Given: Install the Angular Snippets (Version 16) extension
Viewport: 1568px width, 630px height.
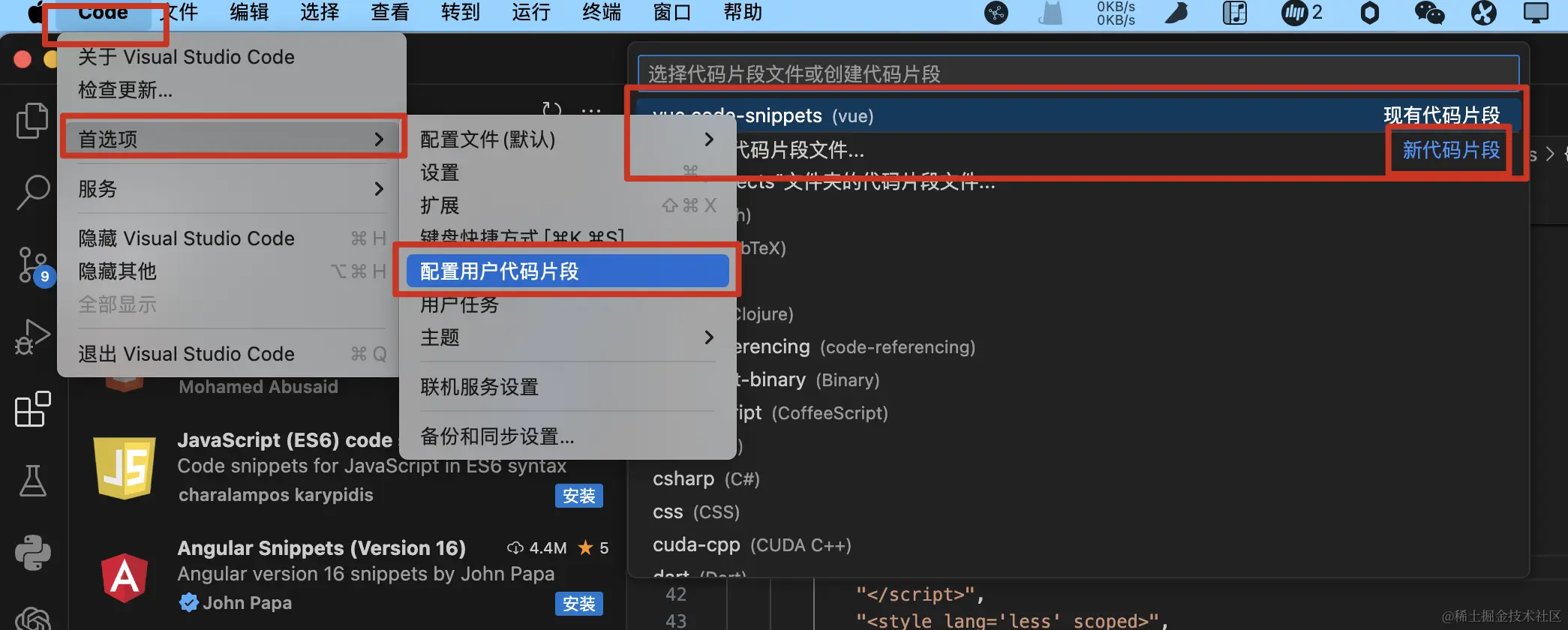Looking at the screenshot, I should click(578, 604).
